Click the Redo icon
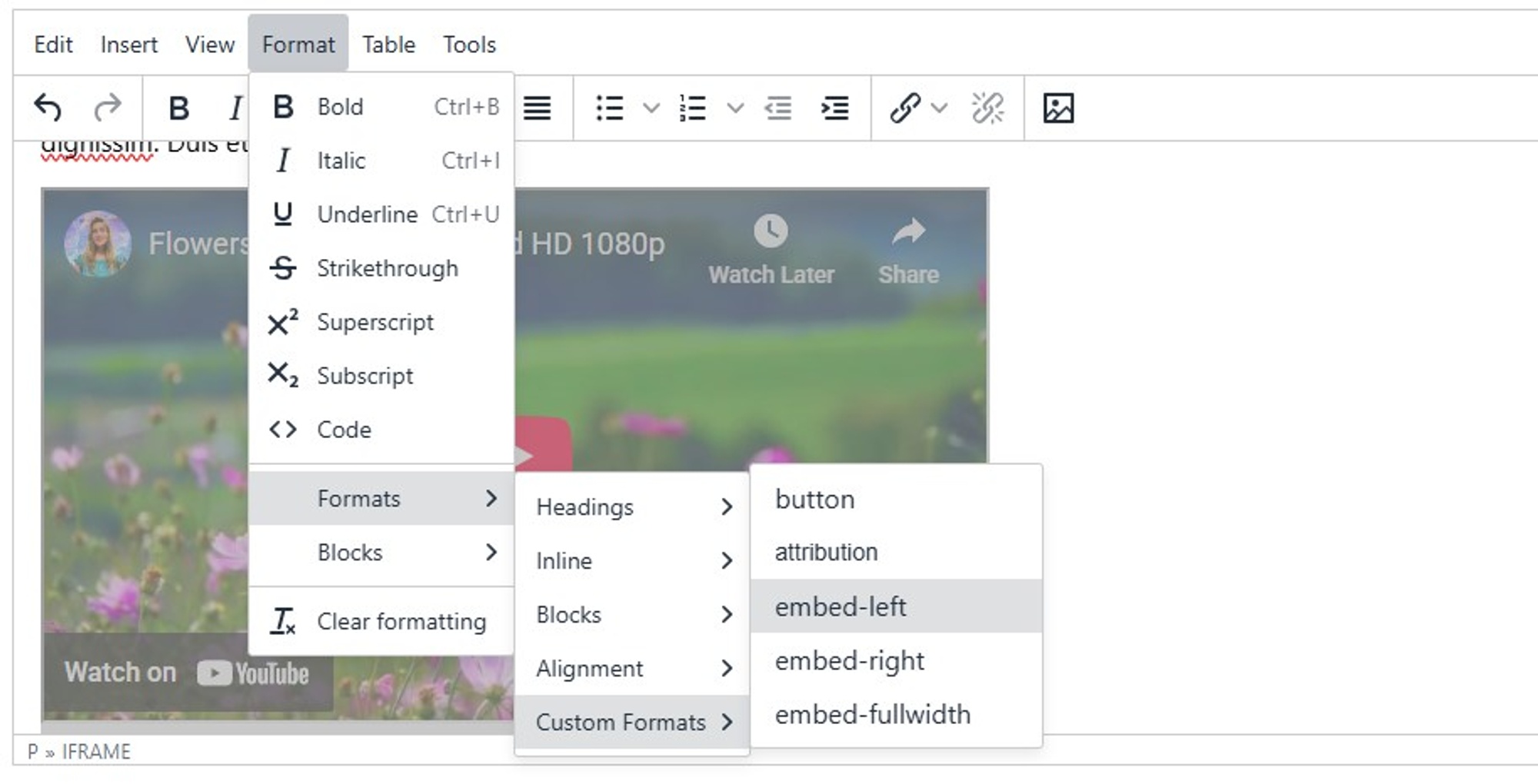The width and height of the screenshot is (1538, 784). point(108,108)
